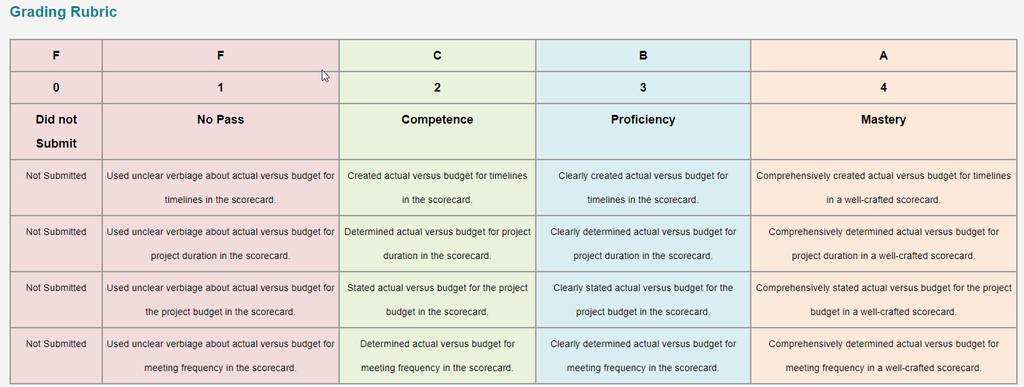1024x387 pixels.
Task: Select Competence cell for the project budget
Action: click(437, 300)
